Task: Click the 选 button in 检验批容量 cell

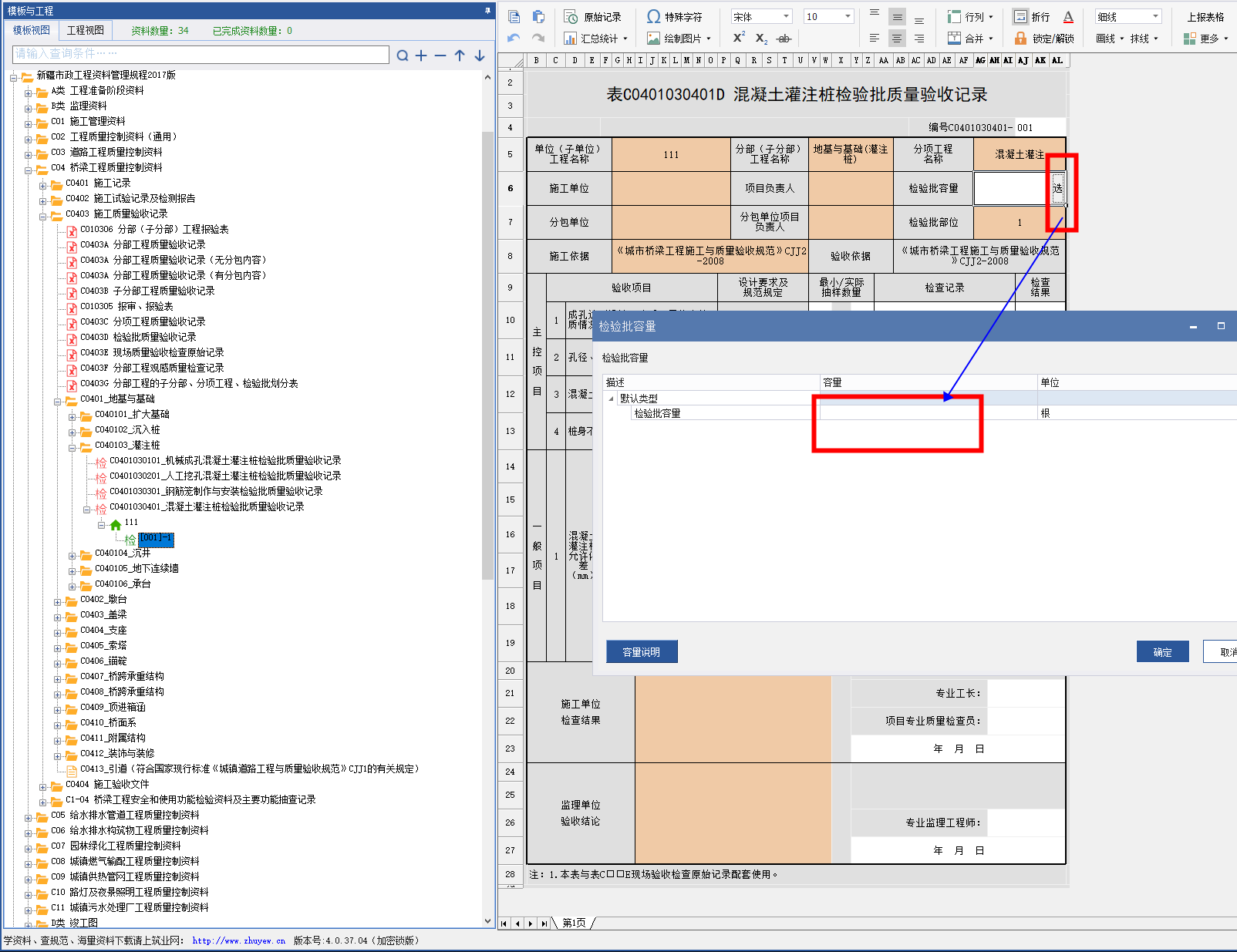Action: pos(1057,188)
